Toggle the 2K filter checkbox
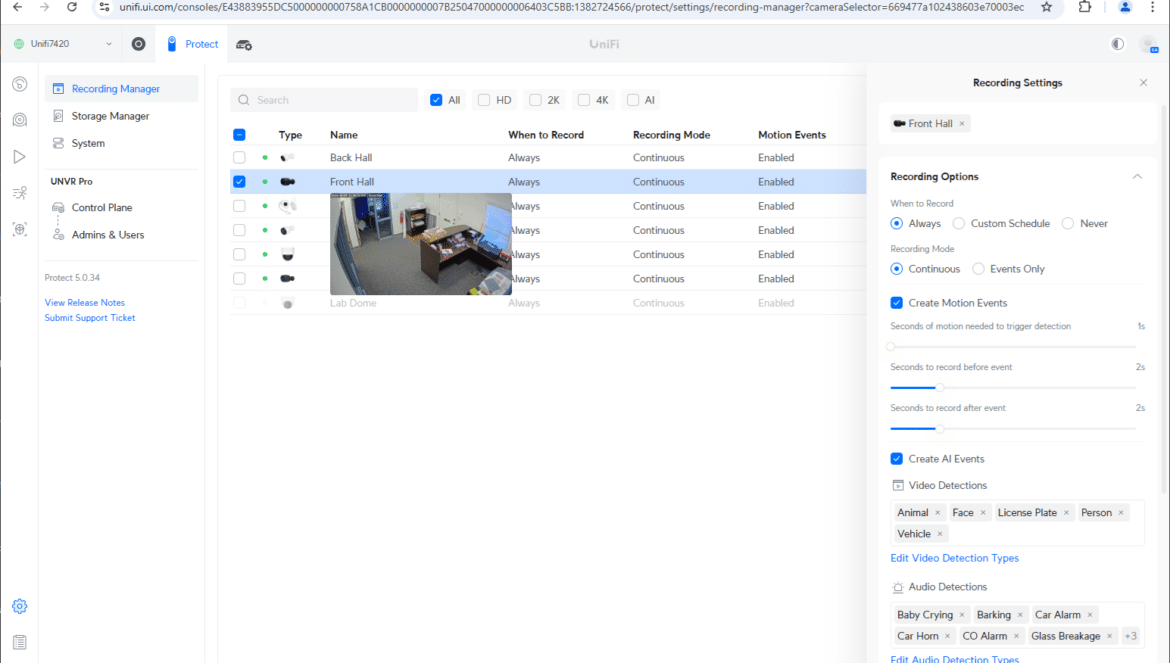The width and height of the screenshot is (1170, 663). pyautogui.click(x=535, y=100)
